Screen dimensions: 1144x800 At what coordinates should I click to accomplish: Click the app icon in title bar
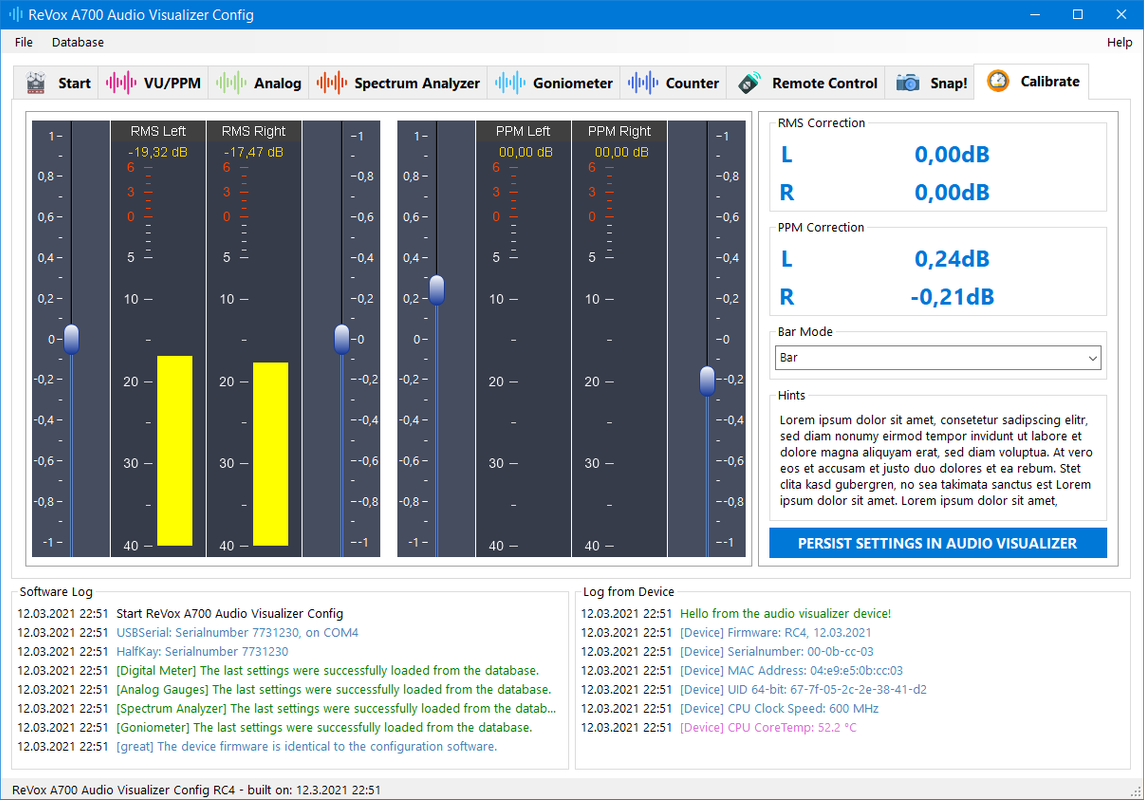(15, 15)
